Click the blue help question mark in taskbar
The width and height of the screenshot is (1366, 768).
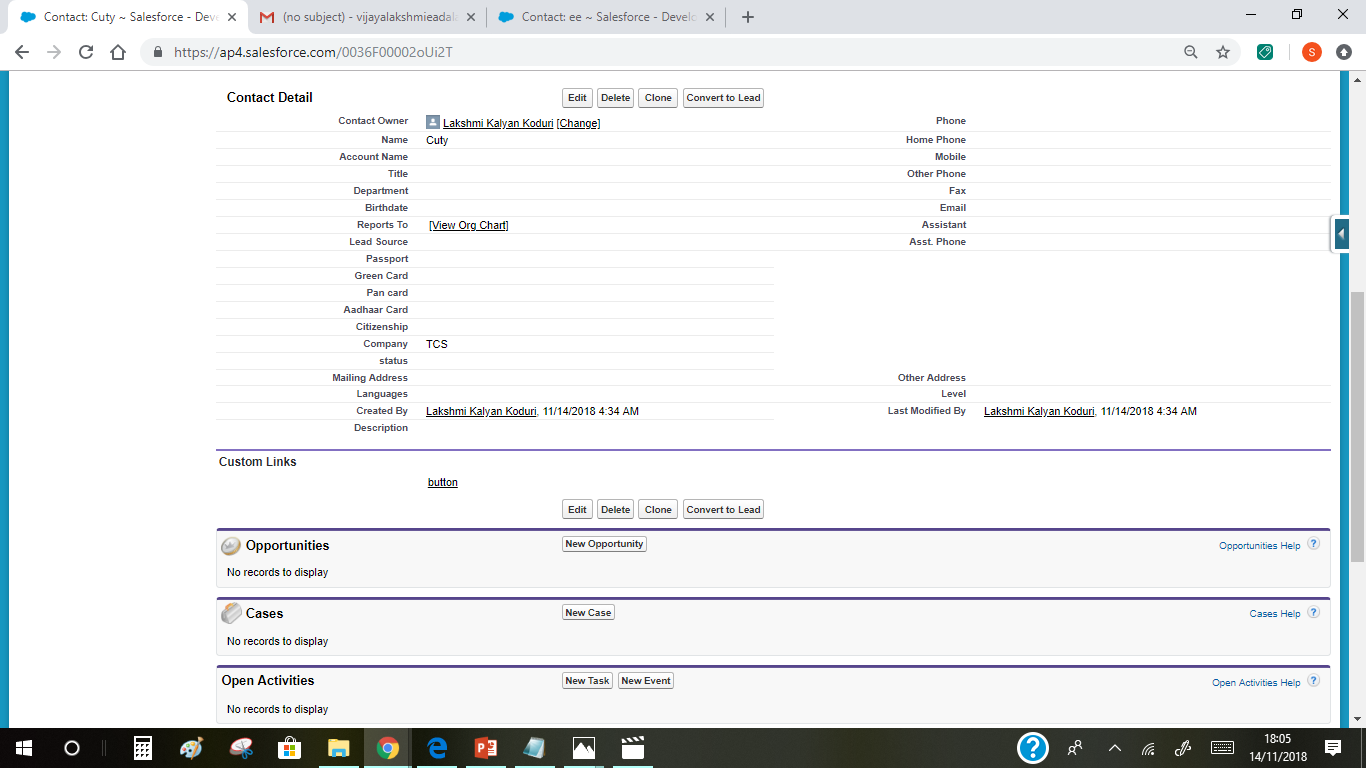click(1033, 748)
